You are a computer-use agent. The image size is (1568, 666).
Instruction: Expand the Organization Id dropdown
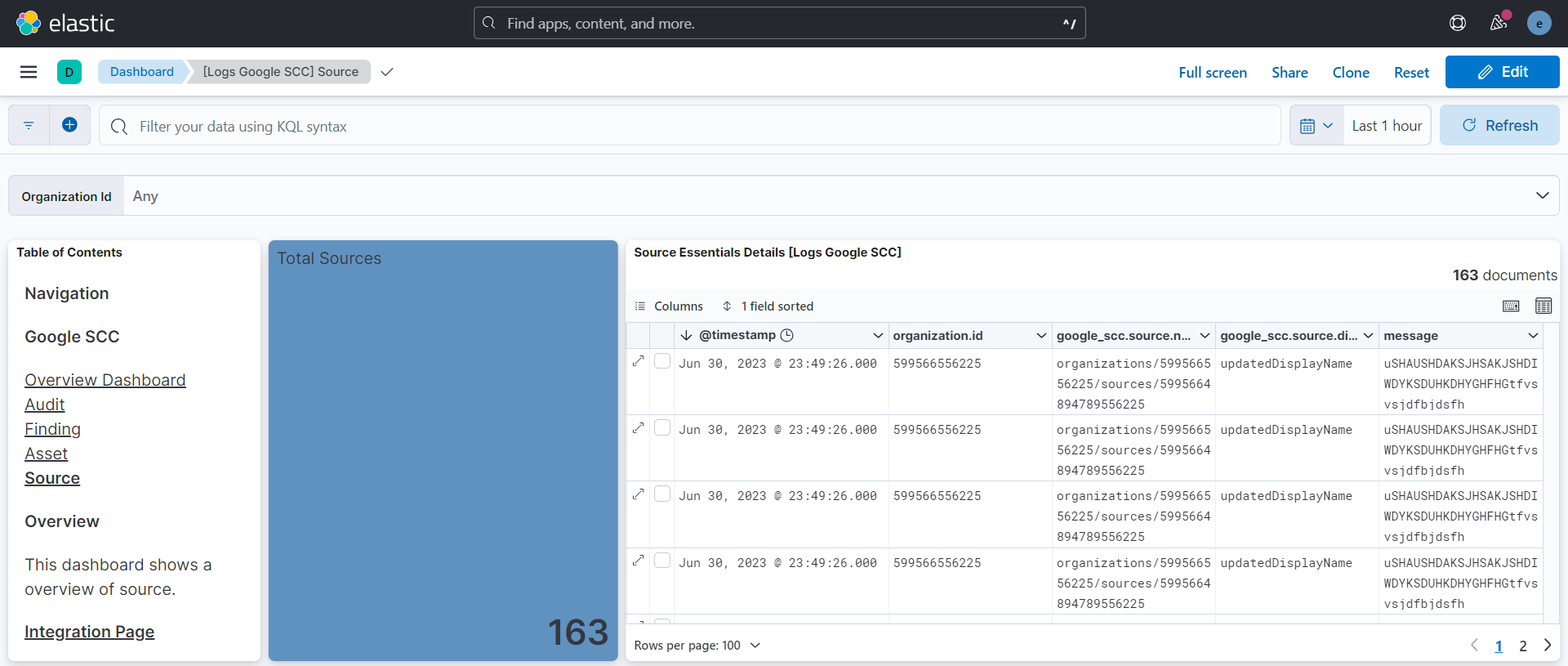(x=1542, y=196)
